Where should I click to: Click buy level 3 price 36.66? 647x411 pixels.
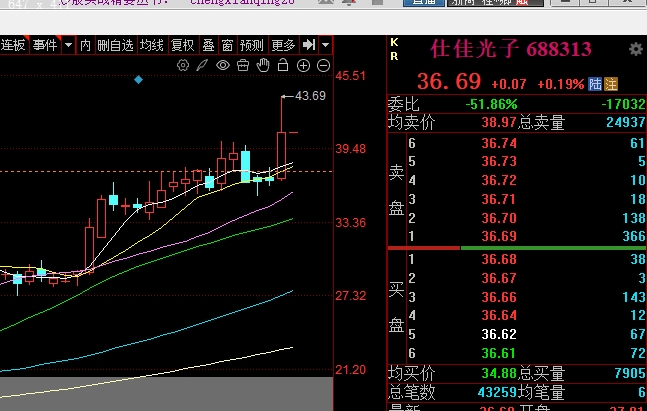point(499,297)
